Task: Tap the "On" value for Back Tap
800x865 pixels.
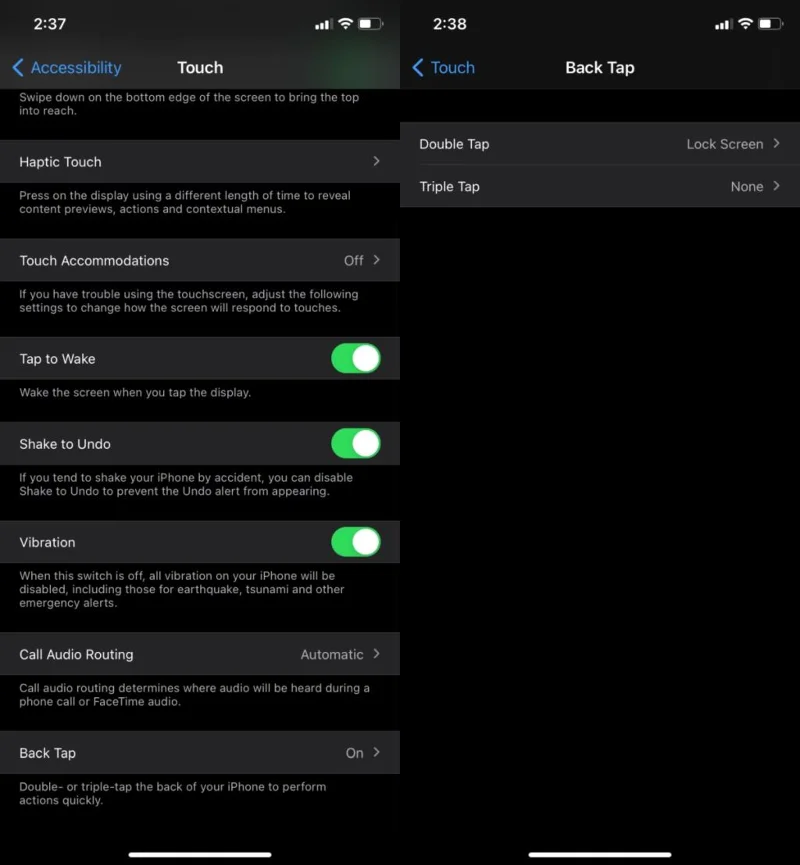Action: [x=355, y=753]
